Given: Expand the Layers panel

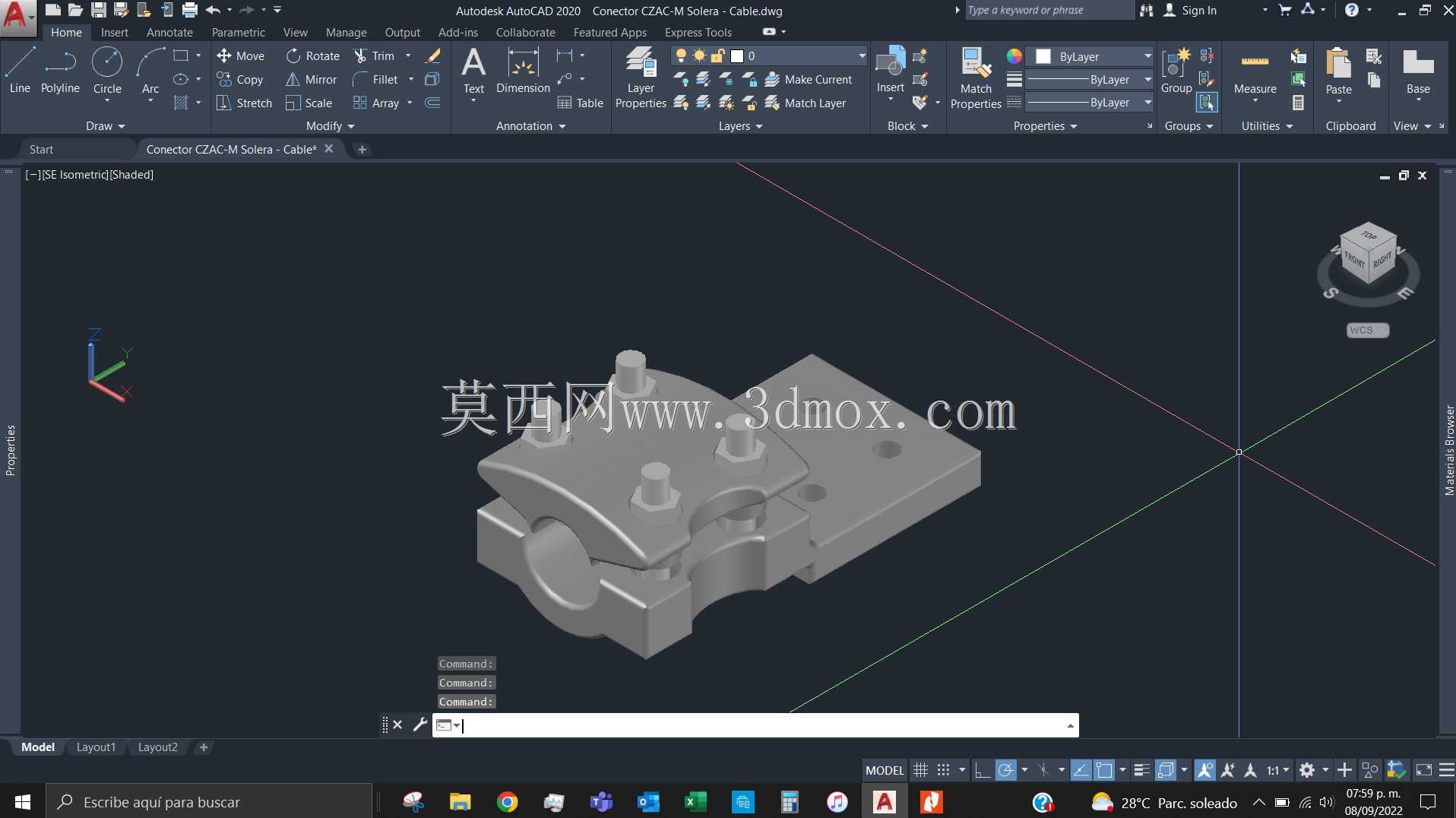Looking at the screenshot, I should [x=740, y=126].
